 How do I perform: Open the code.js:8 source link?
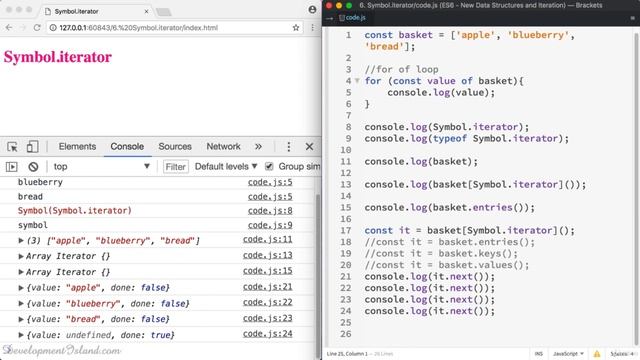click(x=270, y=211)
